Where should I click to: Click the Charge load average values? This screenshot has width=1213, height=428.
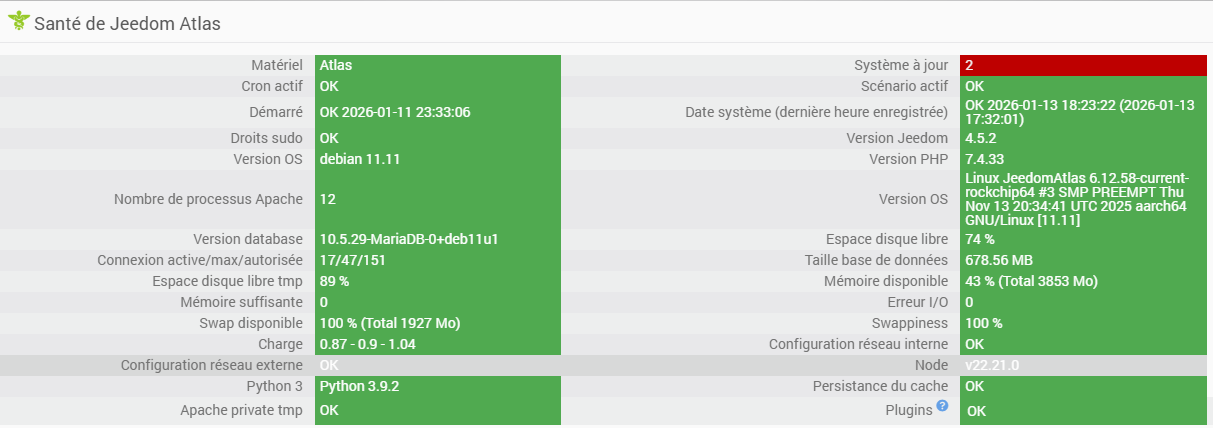(367, 344)
